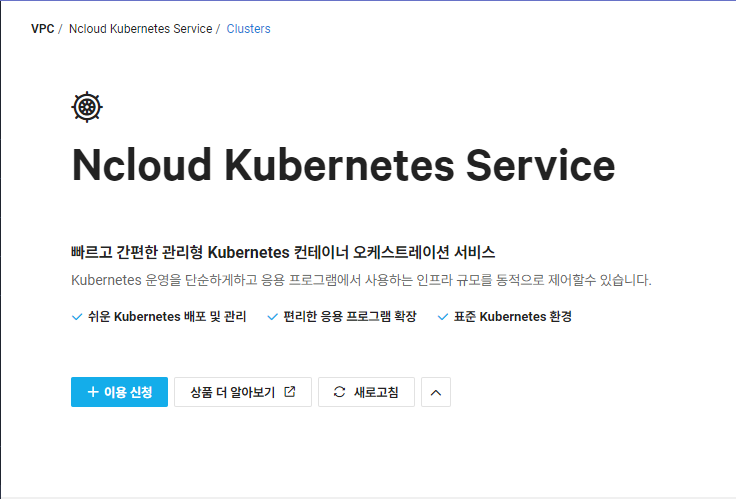
Task: Click the plus icon in 이용 신청
Action: [x=93, y=392]
